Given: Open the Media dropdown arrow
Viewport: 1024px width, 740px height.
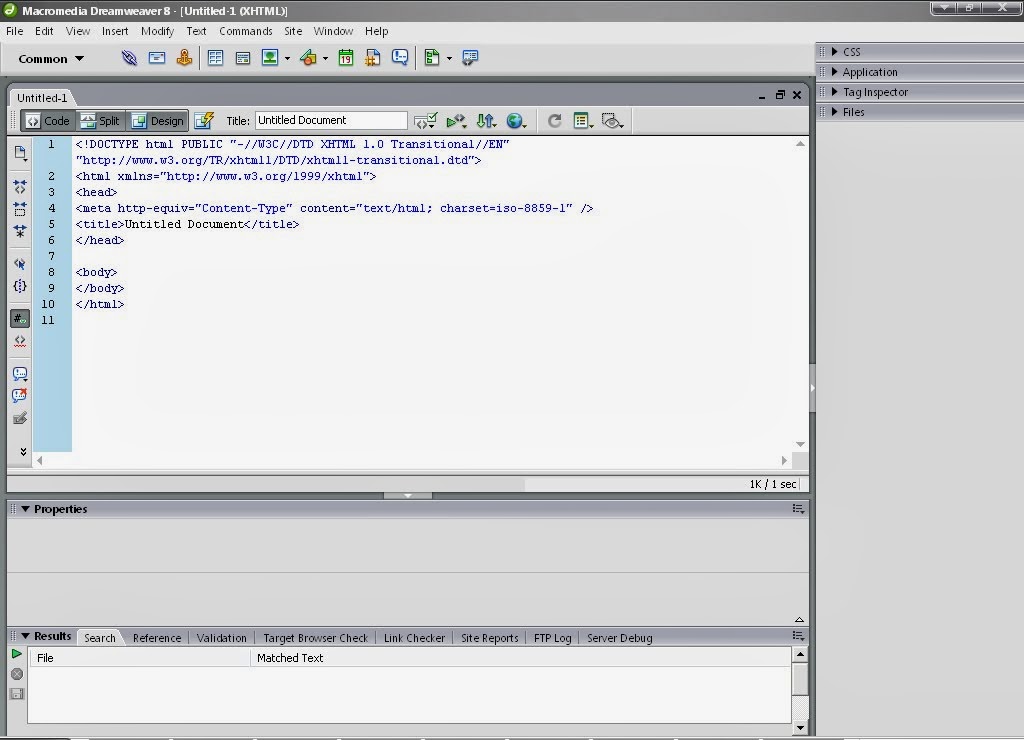Looking at the screenshot, I should click(325, 59).
